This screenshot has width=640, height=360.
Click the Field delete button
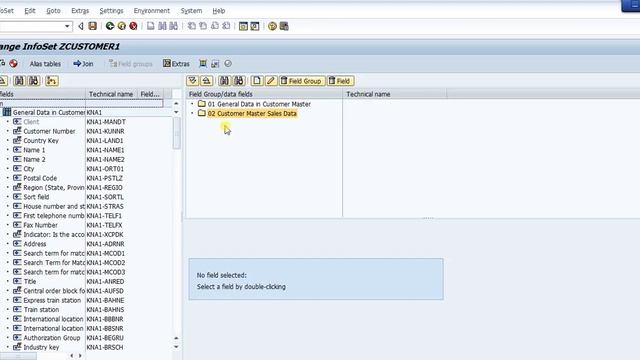340,81
